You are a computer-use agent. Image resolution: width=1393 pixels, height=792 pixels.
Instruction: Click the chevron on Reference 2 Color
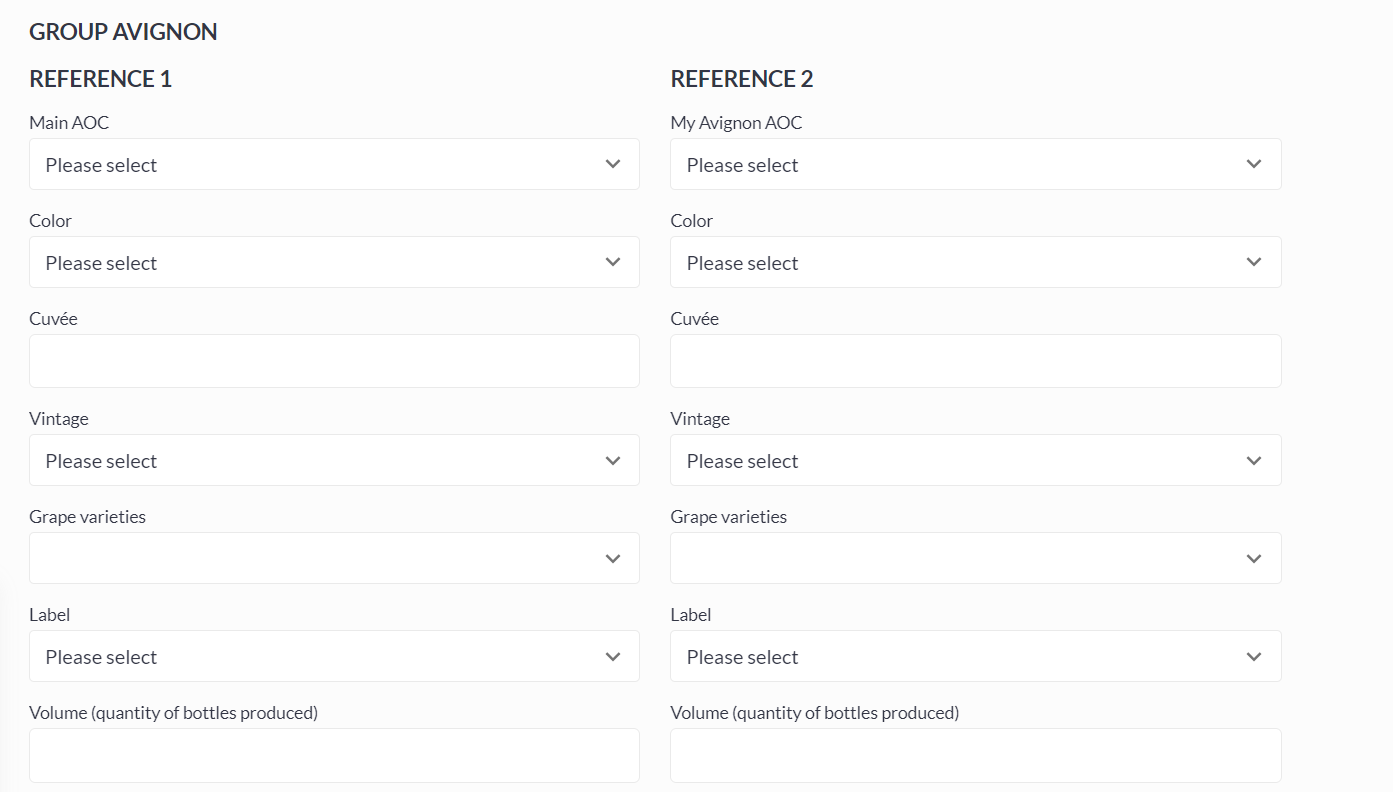coord(1254,262)
